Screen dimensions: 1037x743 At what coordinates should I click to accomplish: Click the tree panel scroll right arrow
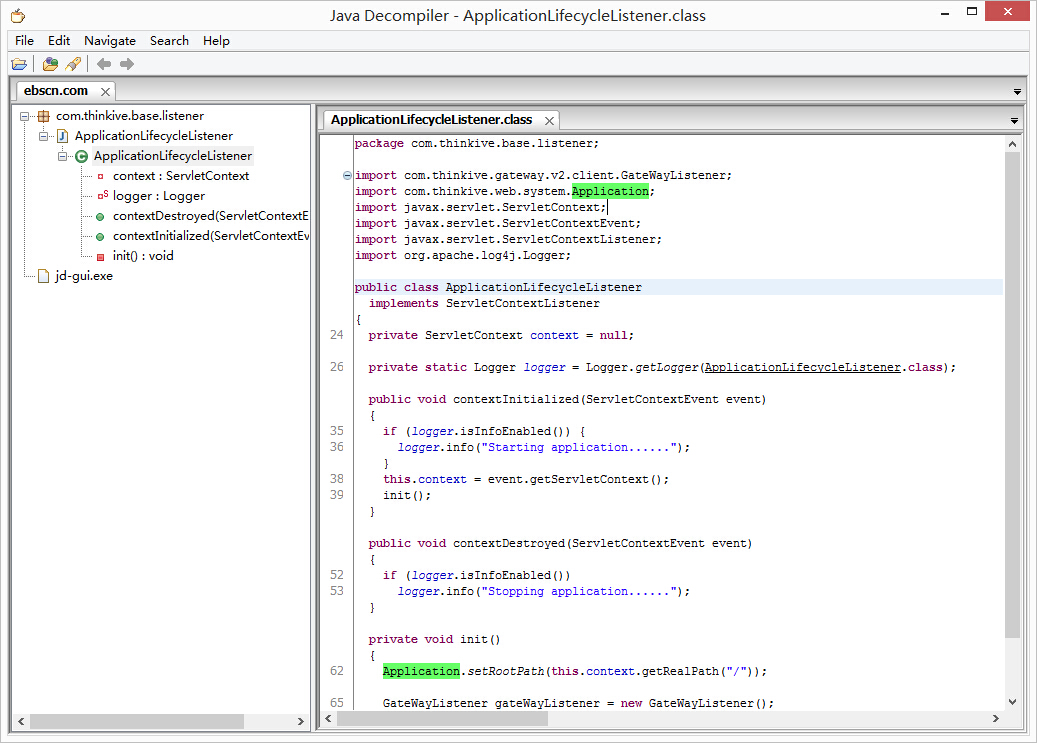[x=301, y=721]
